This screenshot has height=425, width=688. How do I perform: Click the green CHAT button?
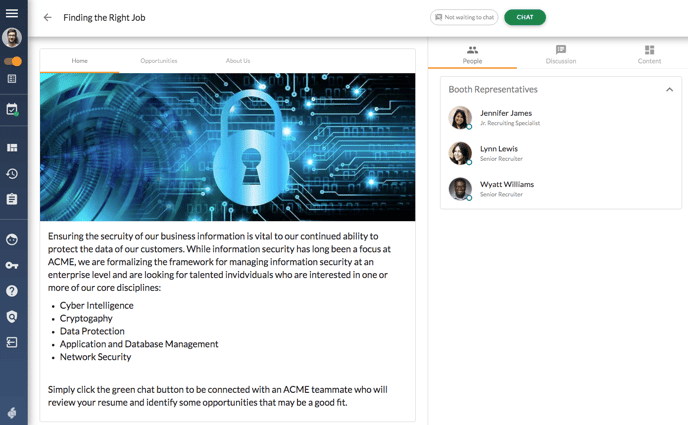(525, 17)
